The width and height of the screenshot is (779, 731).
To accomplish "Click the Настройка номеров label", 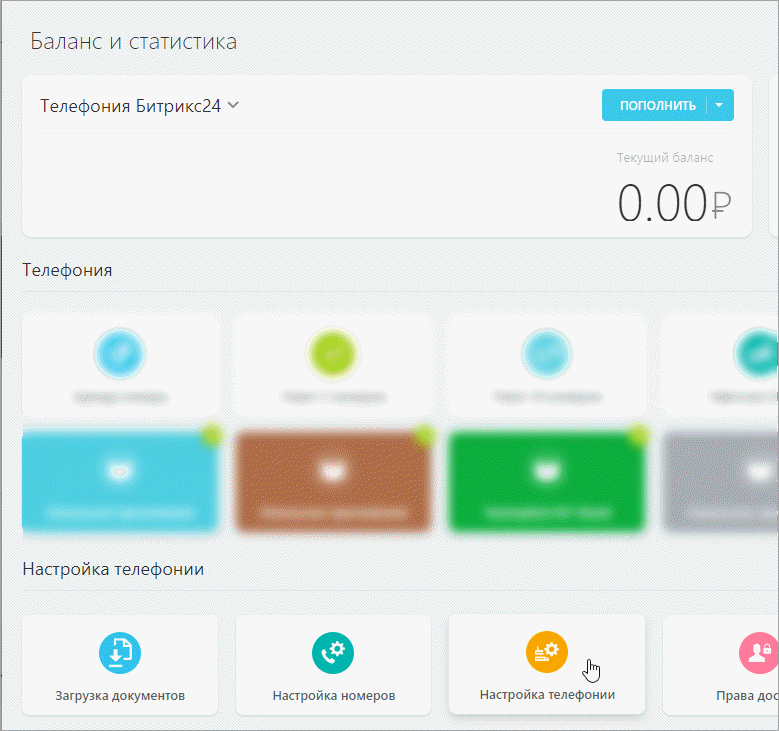I will (x=333, y=695).
